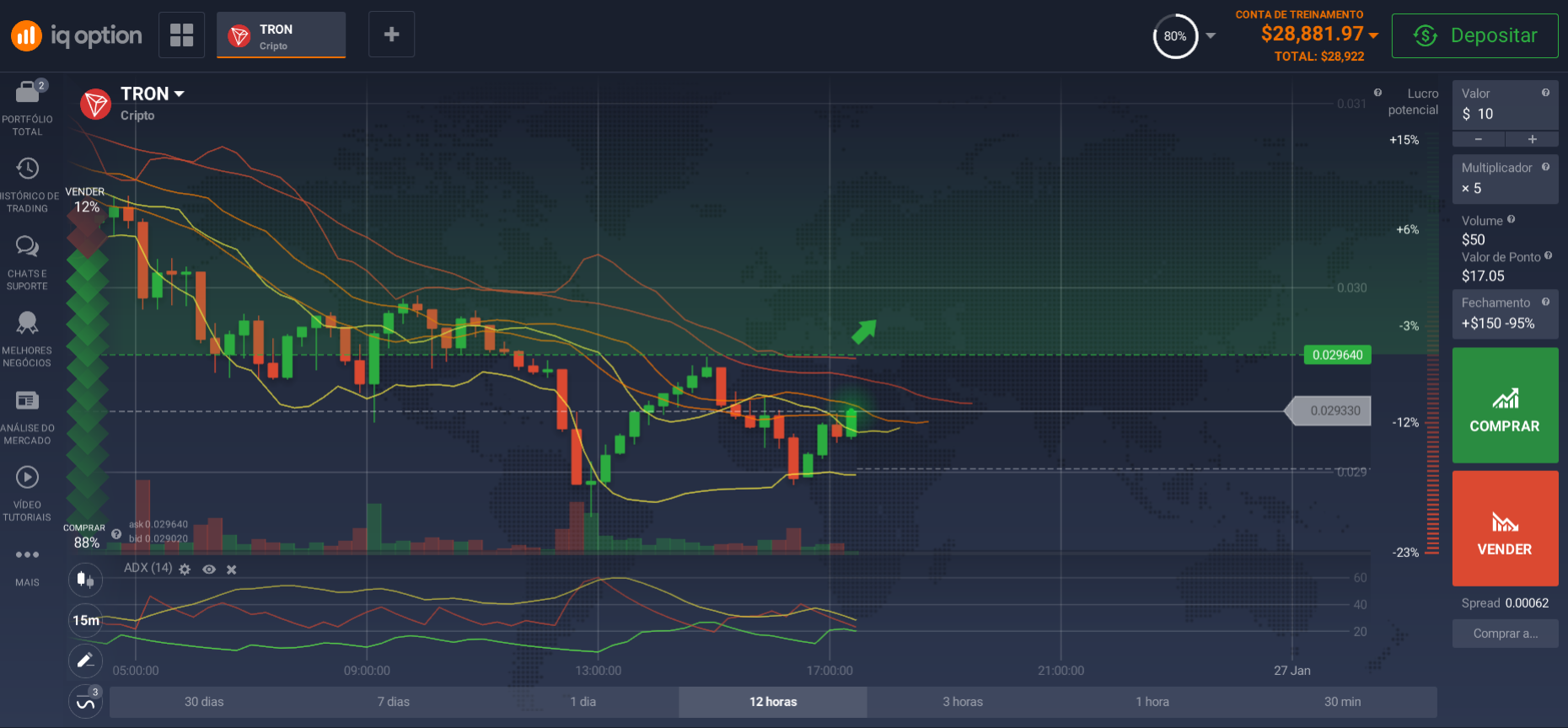Viewport: 1568px width, 728px height.
Task: Click the Valor de Ponto help icon
Action: pyautogui.click(x=1548, y=255)
